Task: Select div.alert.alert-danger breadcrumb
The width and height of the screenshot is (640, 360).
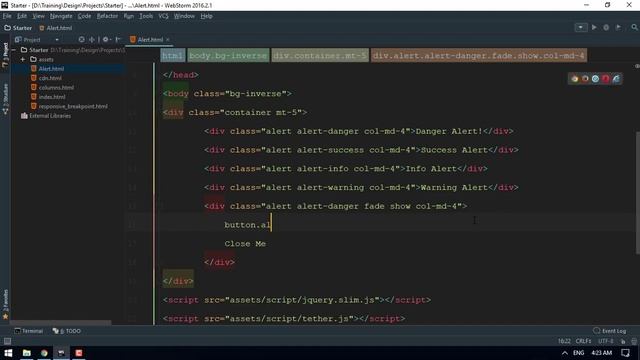Action: pyautogui.click(x=479, y=56)
